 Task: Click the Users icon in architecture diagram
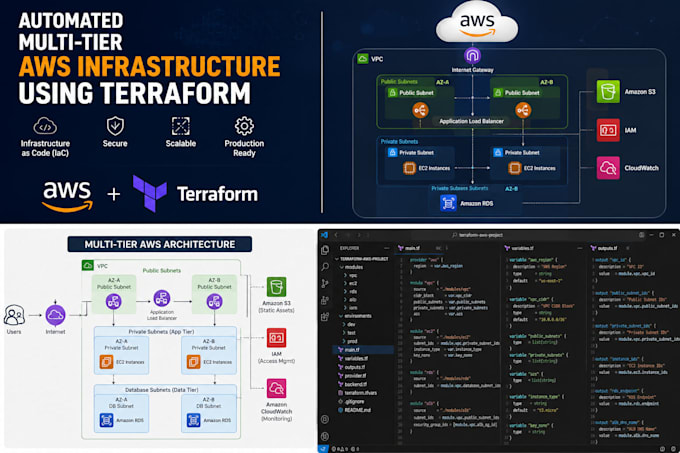click(14, 315)
